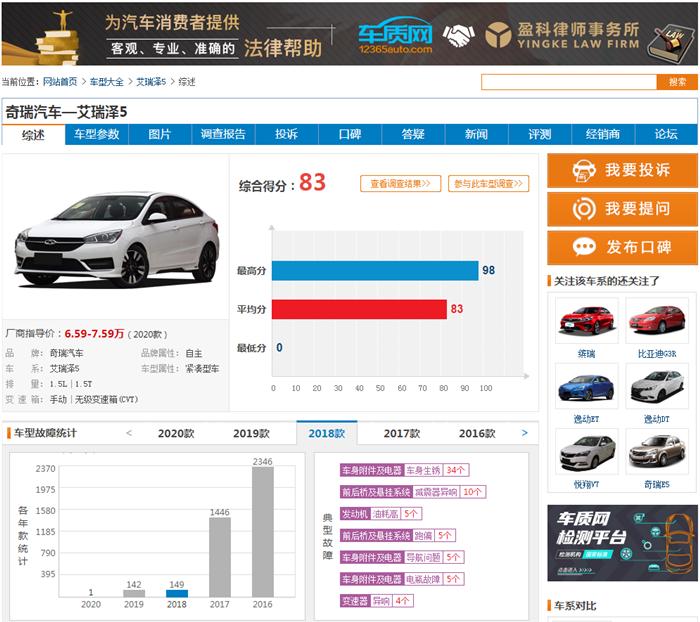
Task: Open the 艾瑞泽5 breadcrumb link
Action: click(x=151, y=82)
